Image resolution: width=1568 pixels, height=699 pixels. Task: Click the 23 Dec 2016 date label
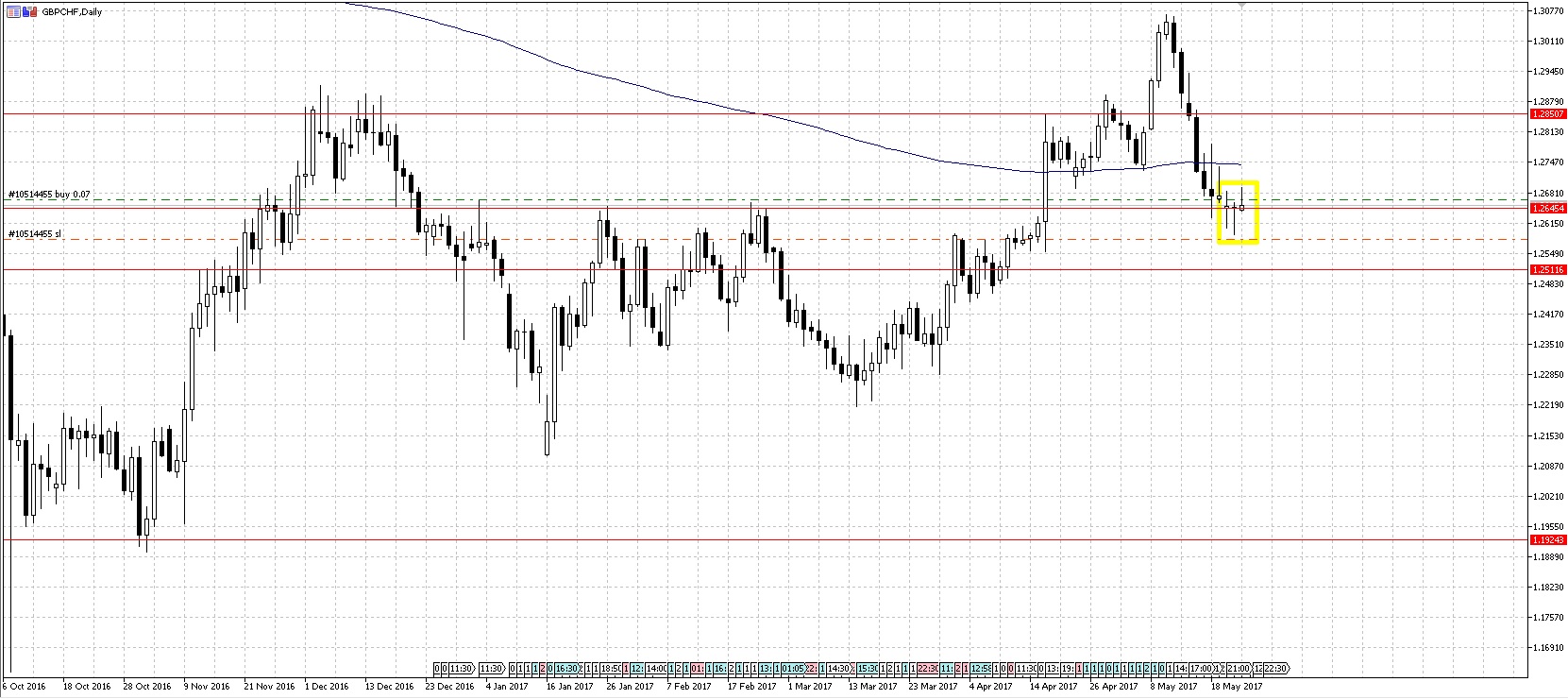(x=449, y=687)
